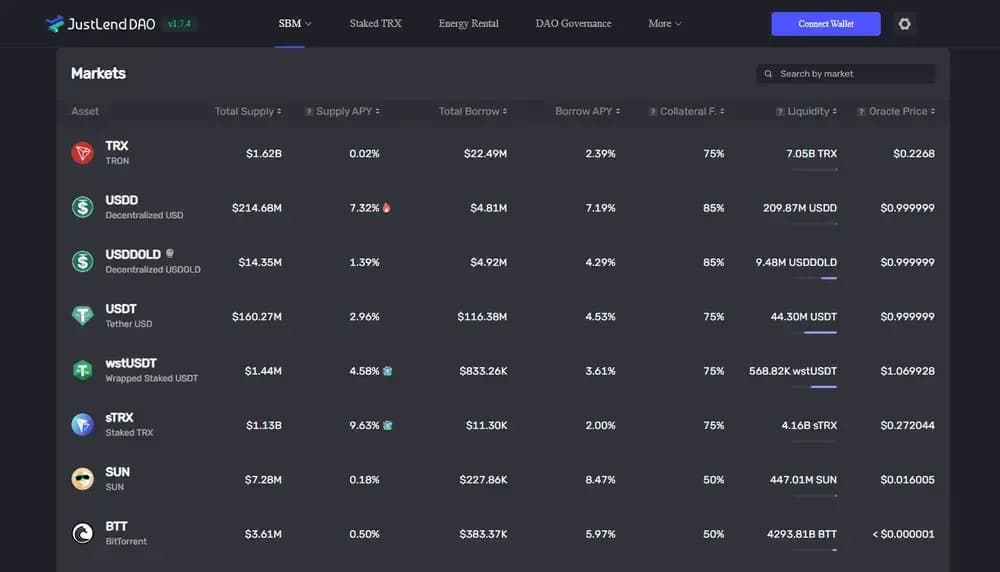Click the JustLend DAO logo
This screenshot has height=572, width=1000.
[100, 24]
